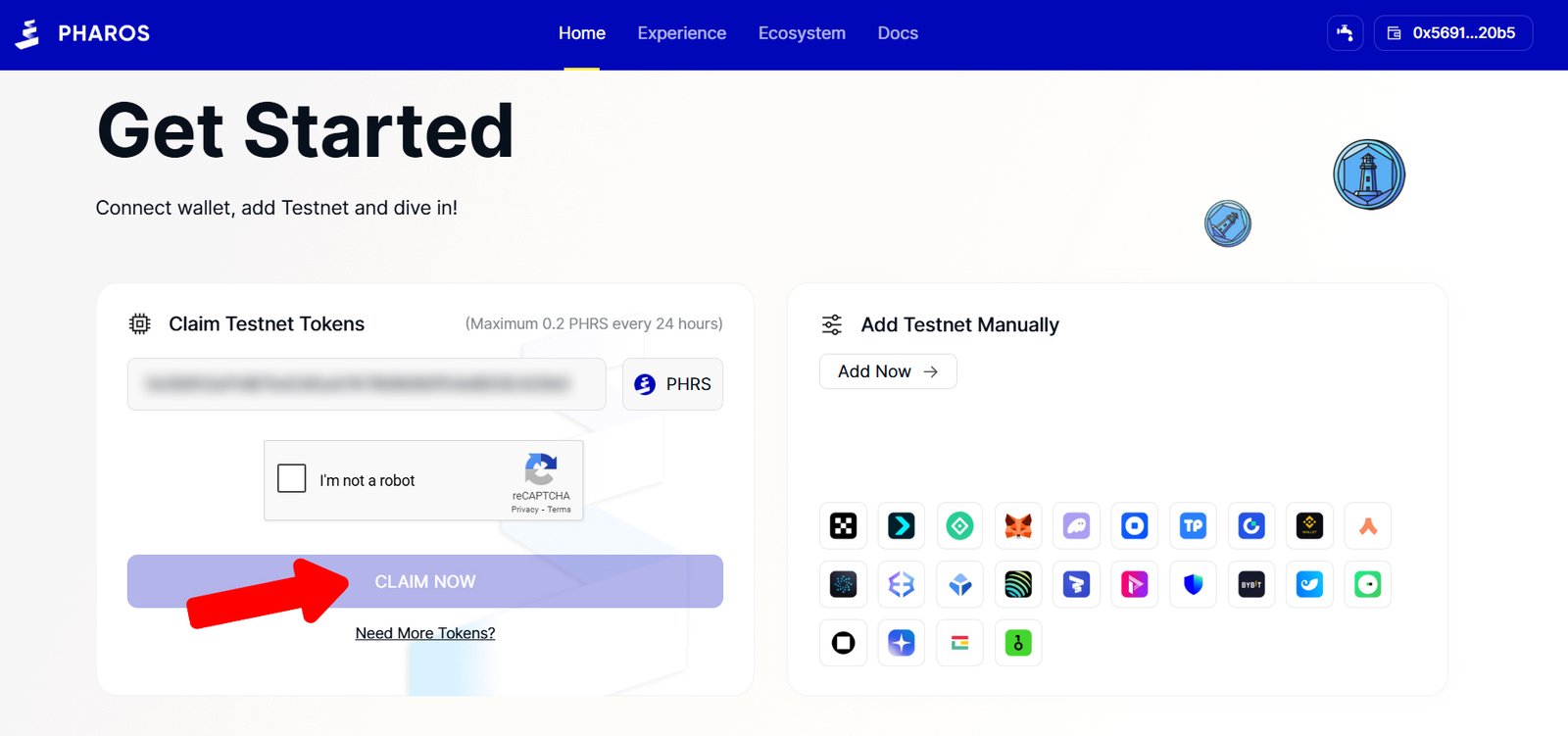Select the MetaMask fox wallet icon
Screen dimensions: 1568x736
point(1018,526)
